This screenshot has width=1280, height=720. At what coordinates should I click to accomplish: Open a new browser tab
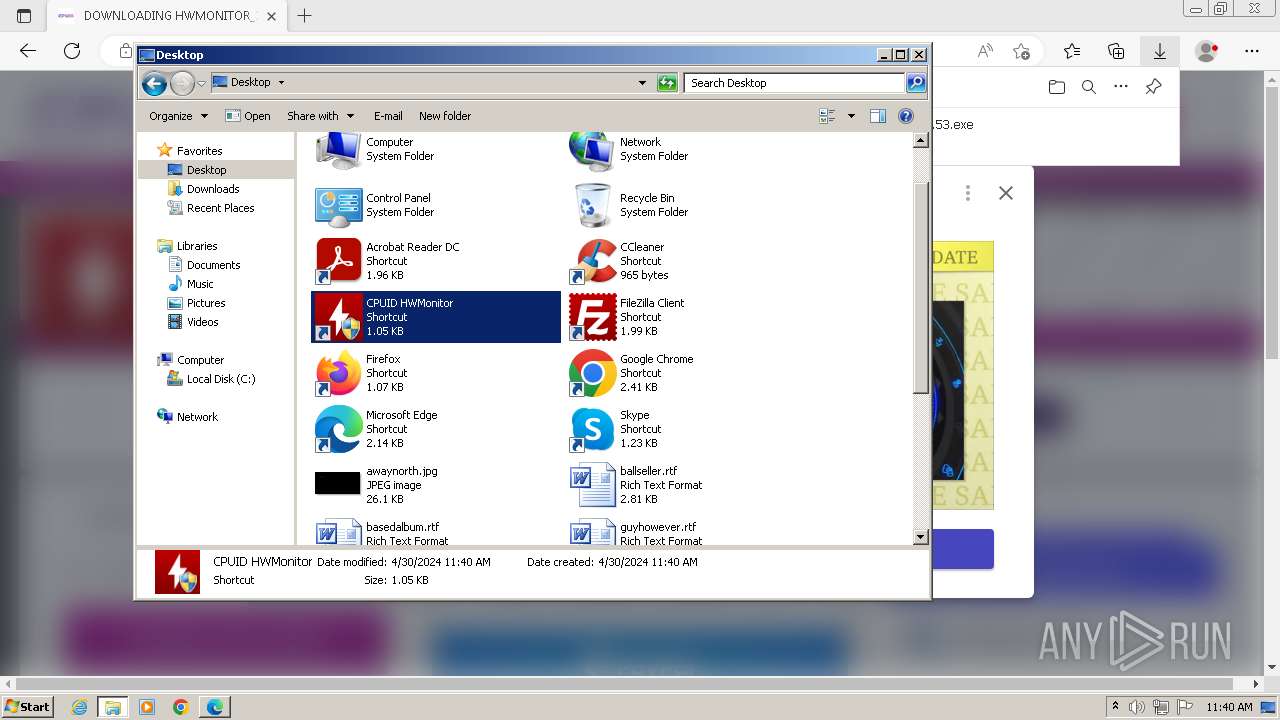(305, 16)
